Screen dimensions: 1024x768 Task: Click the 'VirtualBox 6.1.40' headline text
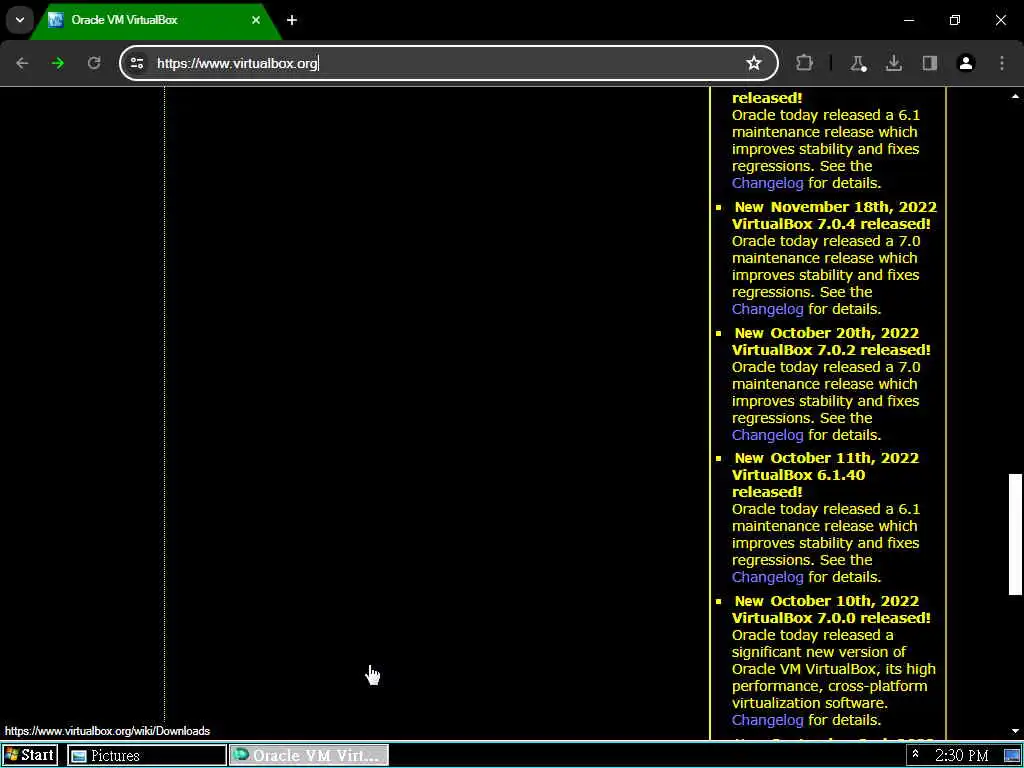tap(798, 475)
